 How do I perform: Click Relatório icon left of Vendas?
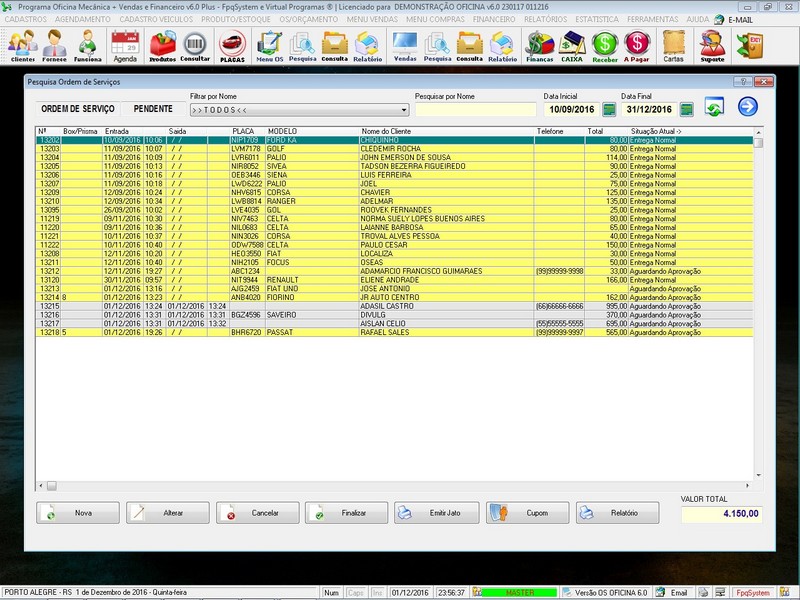(x=367, y=46)
